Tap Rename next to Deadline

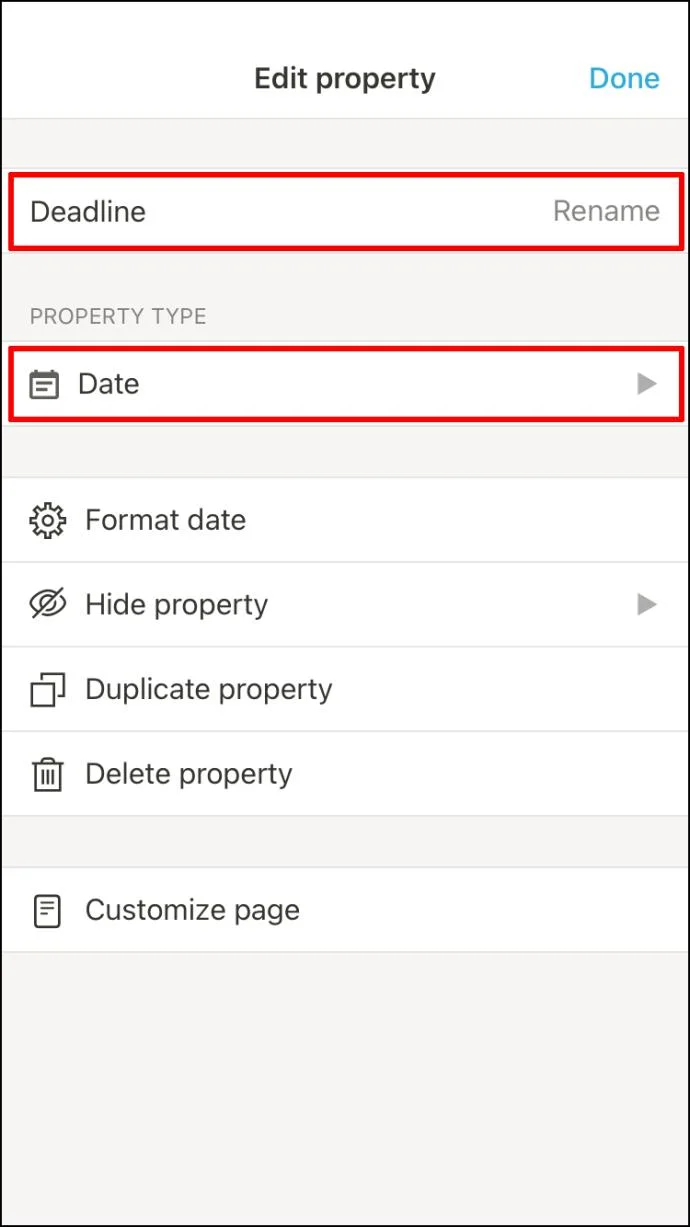[606, 211]
